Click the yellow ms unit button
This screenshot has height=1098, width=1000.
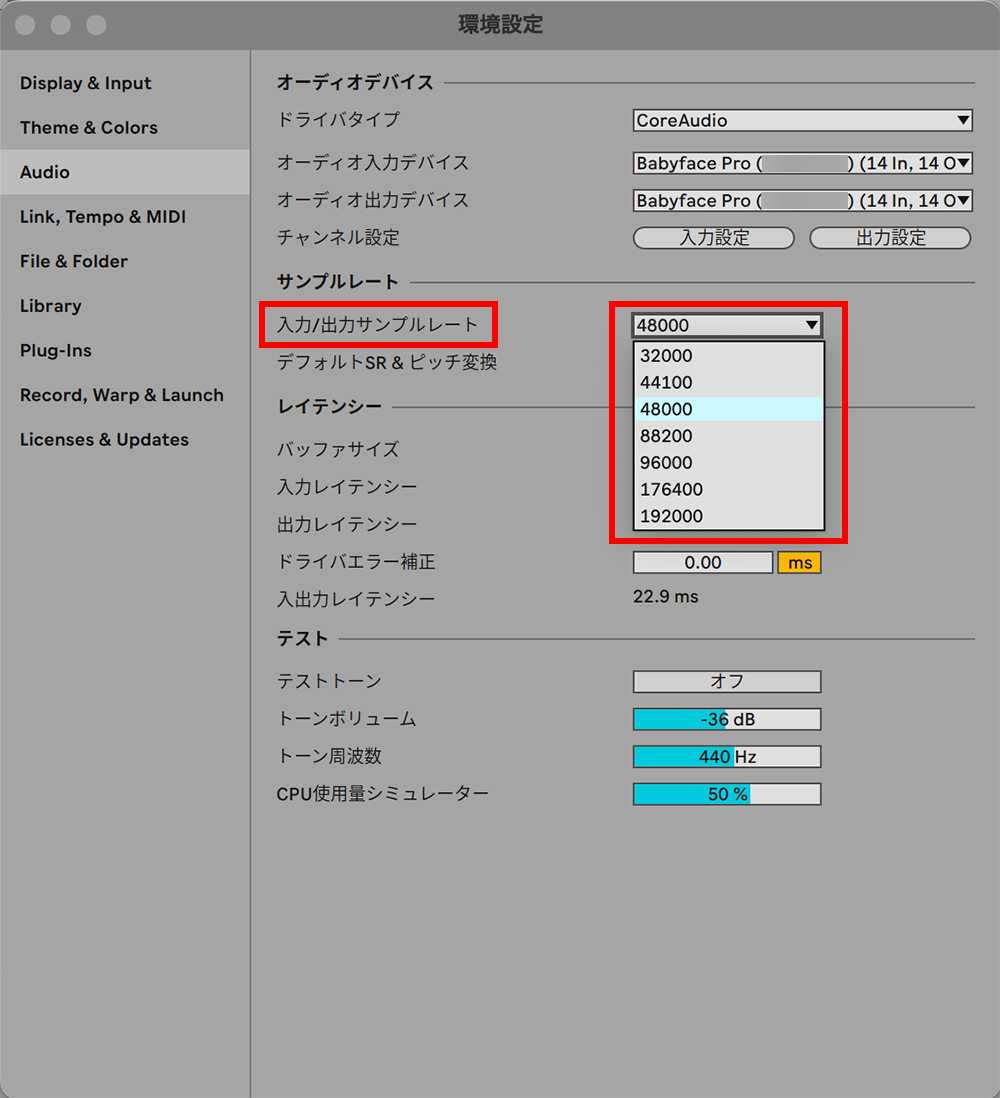799,562
